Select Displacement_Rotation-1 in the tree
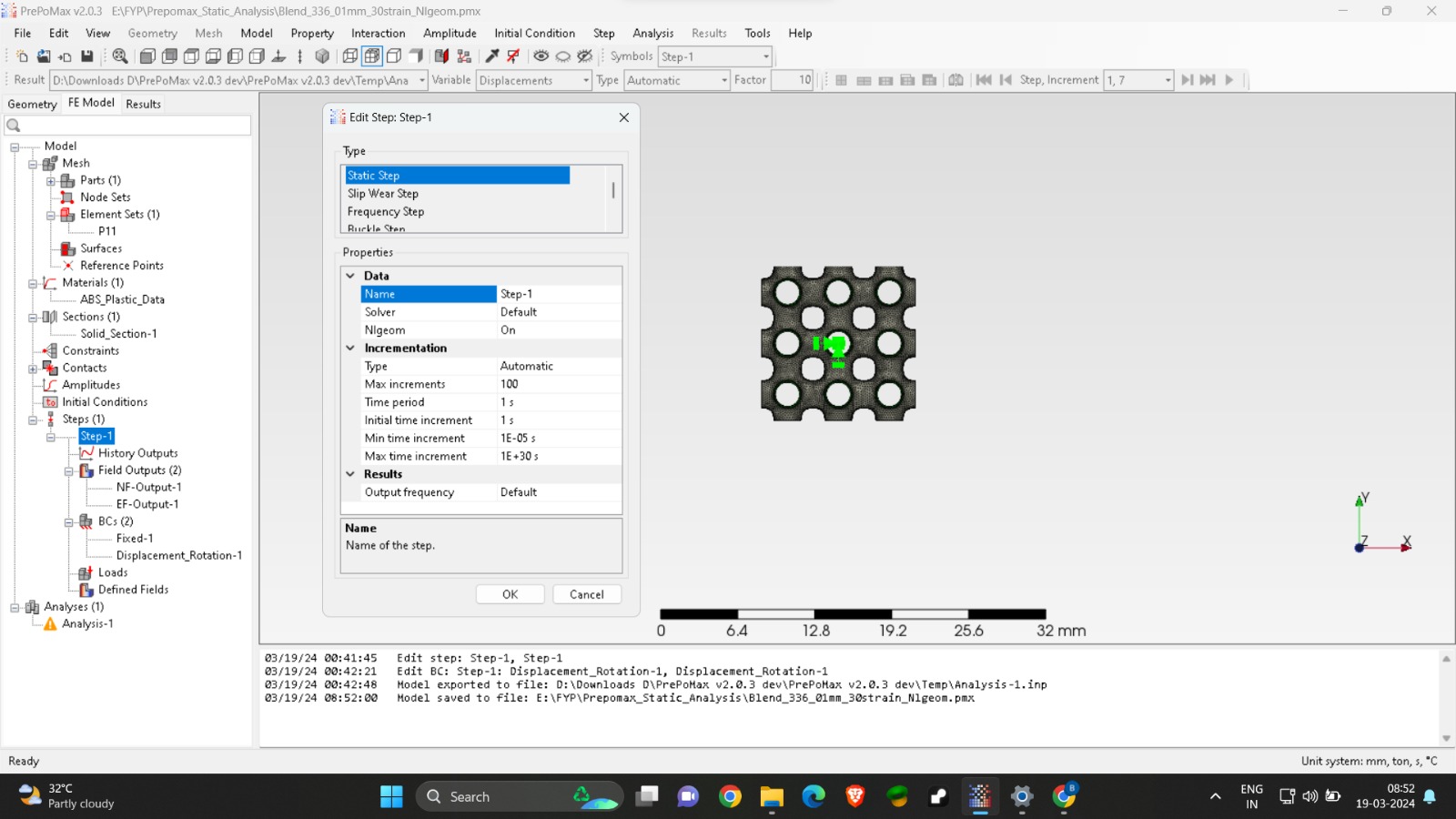The image size is (1456, 819). pyautogui.click(x=179, y=556)
